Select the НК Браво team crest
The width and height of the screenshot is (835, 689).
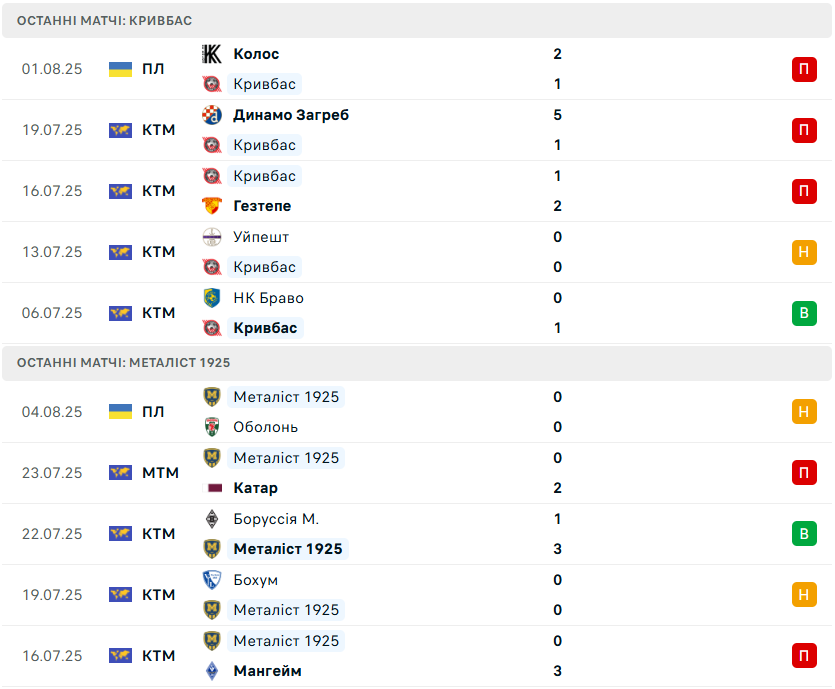coord(212,298)
